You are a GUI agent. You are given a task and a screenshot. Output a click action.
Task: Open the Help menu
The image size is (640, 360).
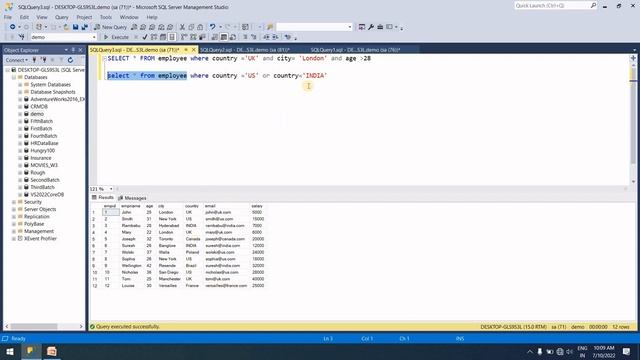tap(152, 17)
